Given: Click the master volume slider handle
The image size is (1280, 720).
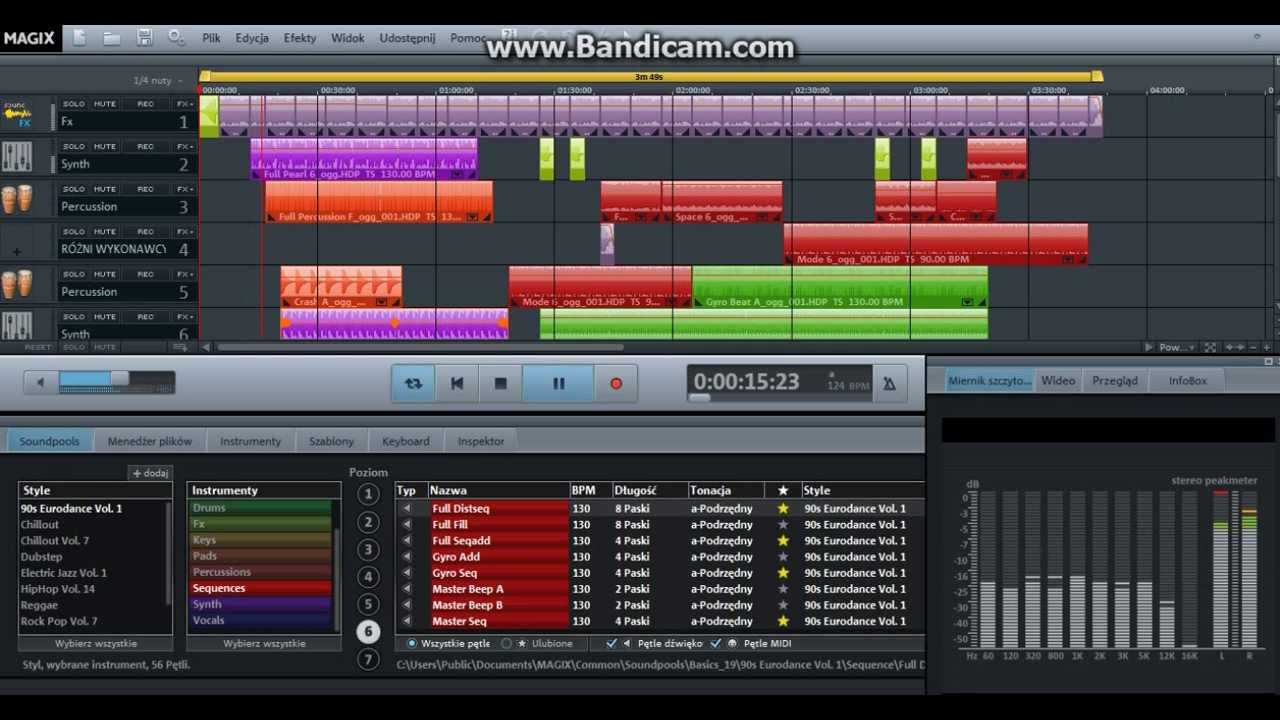Looking at the screenshot, I should [118, 378].
